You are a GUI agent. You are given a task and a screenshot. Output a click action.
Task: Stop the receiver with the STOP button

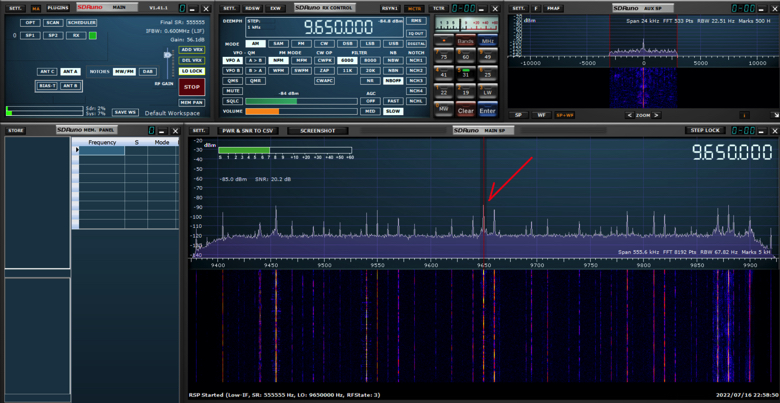(x=192, y=87)
